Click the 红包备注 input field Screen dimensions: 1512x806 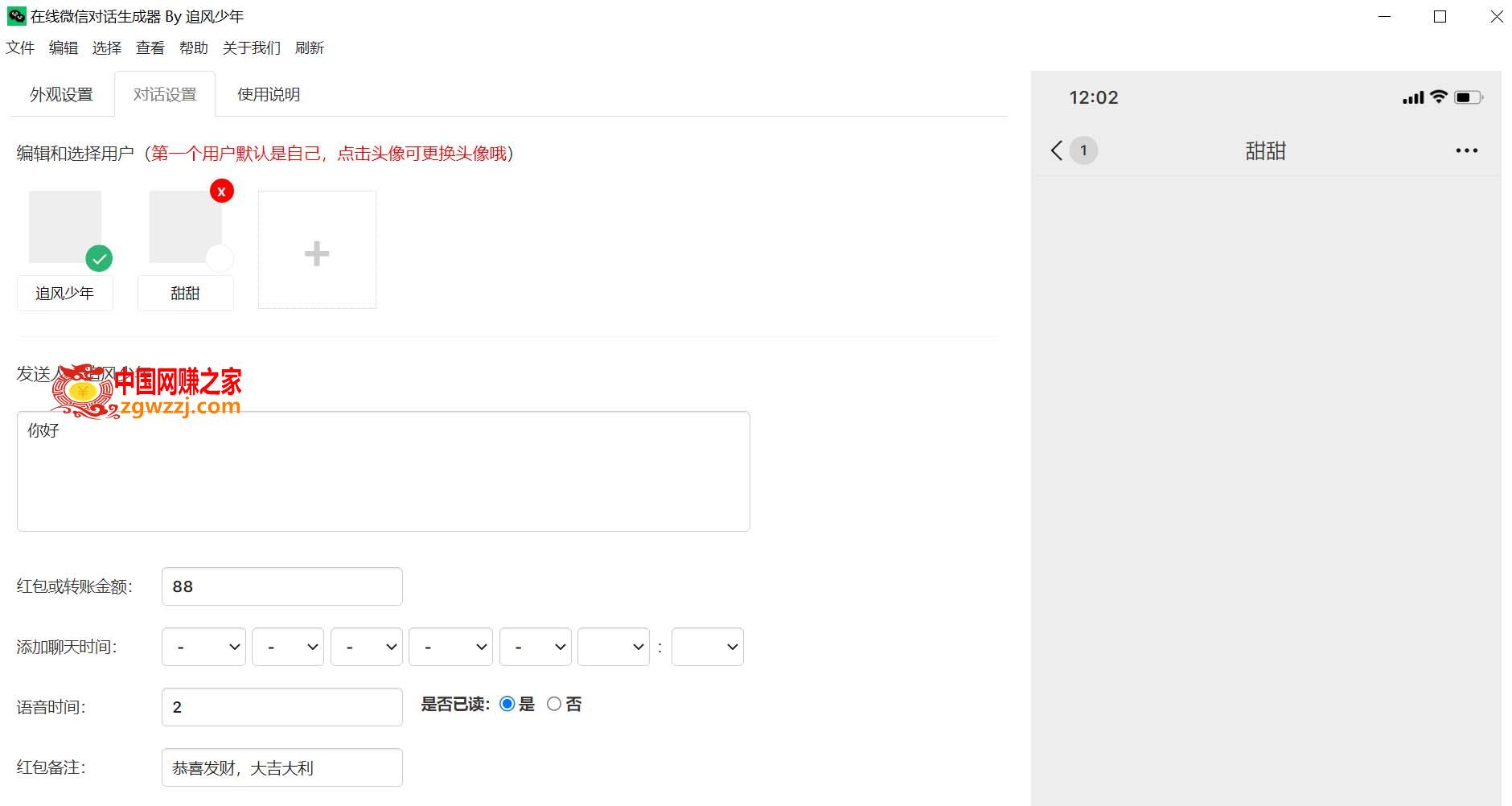(282, 767)
